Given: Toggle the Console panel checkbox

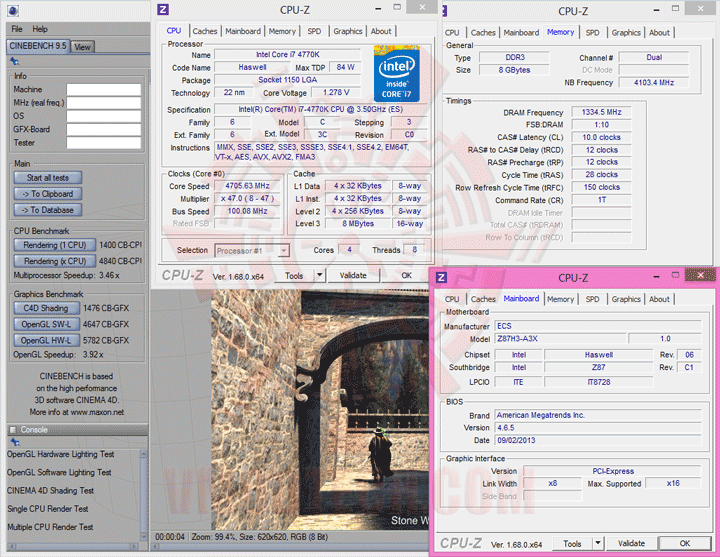Looking at the screenshot, I should click(x=13, y=429).
